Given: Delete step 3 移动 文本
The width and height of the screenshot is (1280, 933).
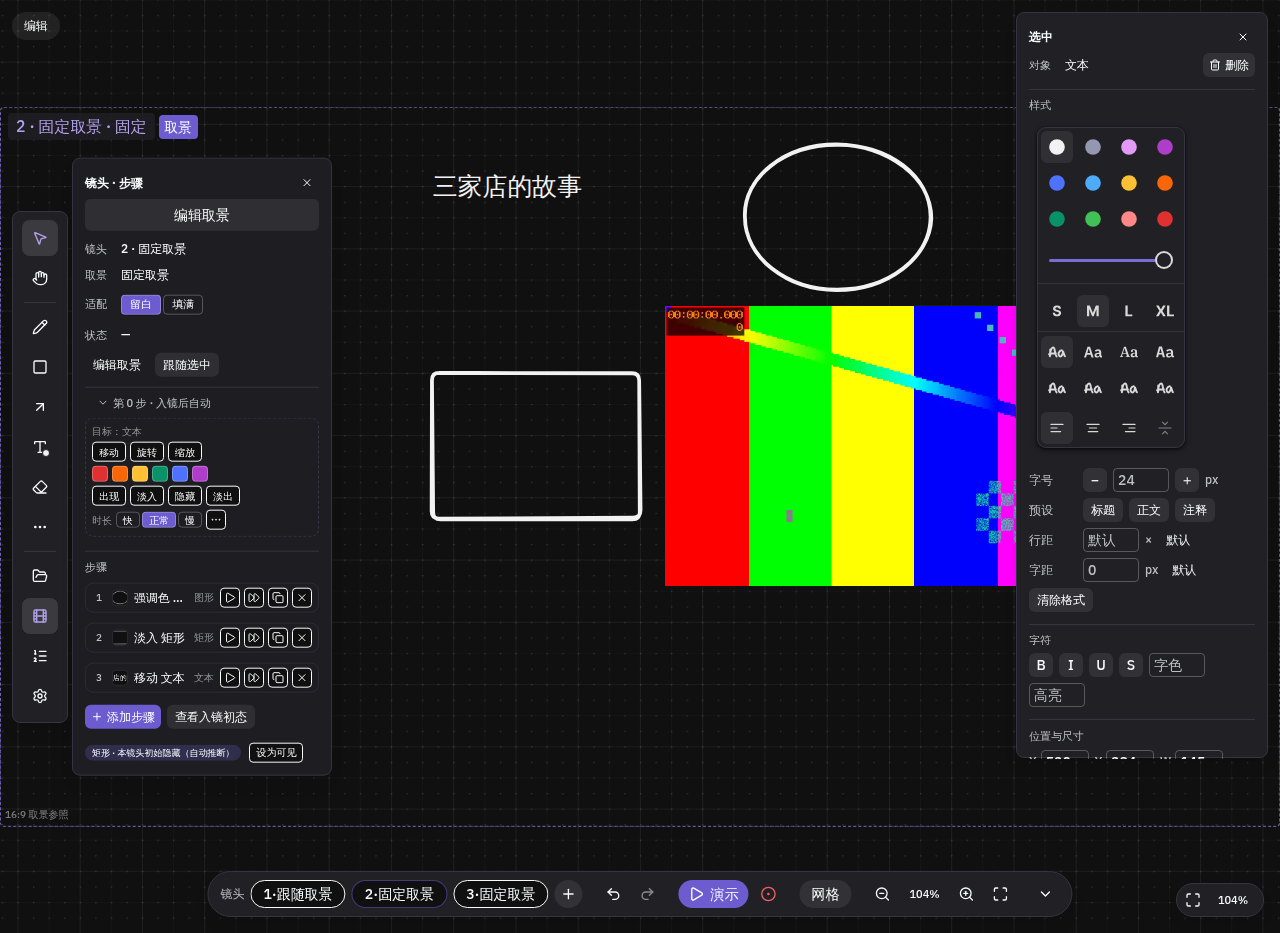Looking at the screenshot, I should pos(302,678).
